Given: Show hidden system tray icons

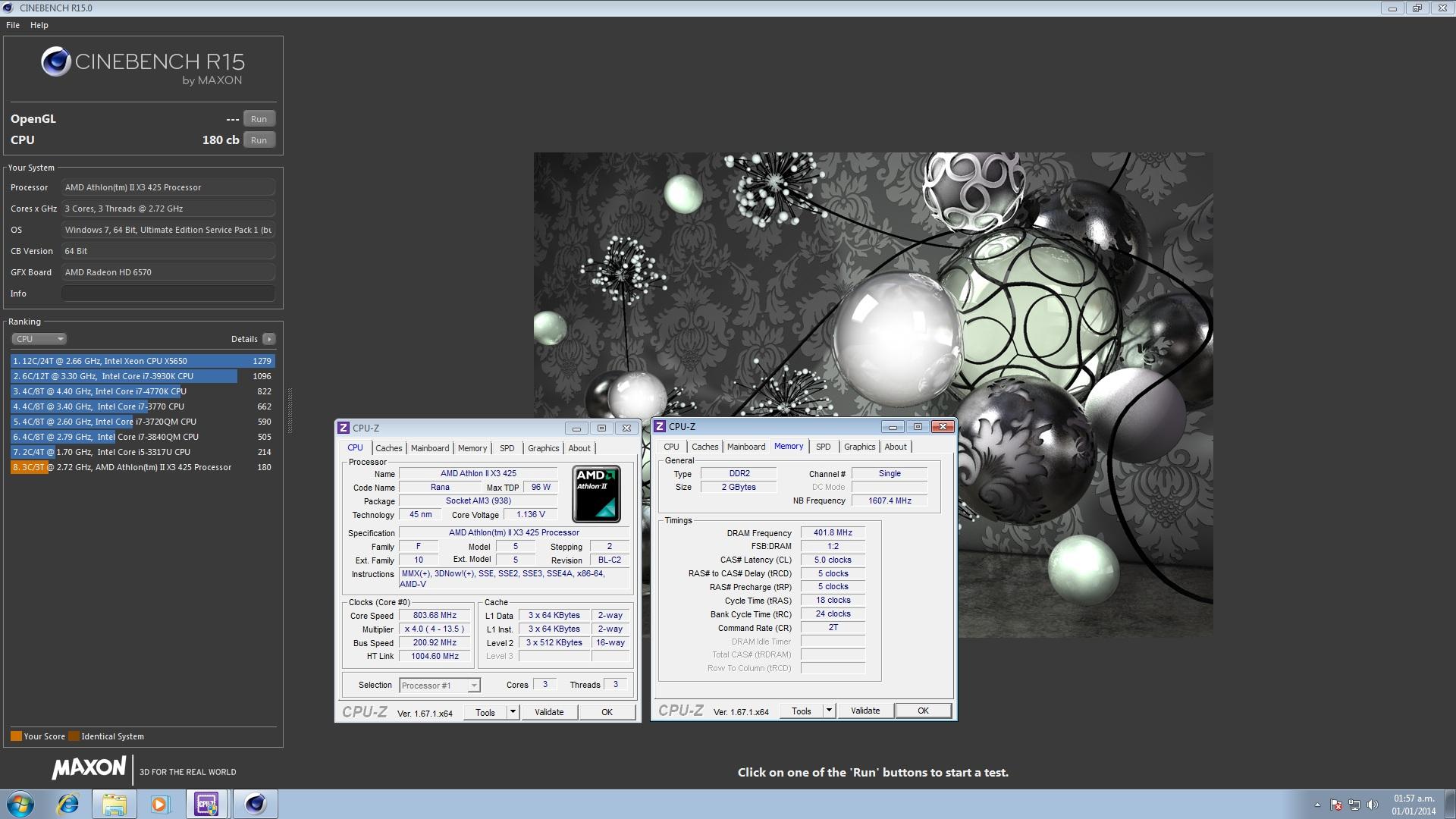Looking at the screenshot, I should [1317, 805].
